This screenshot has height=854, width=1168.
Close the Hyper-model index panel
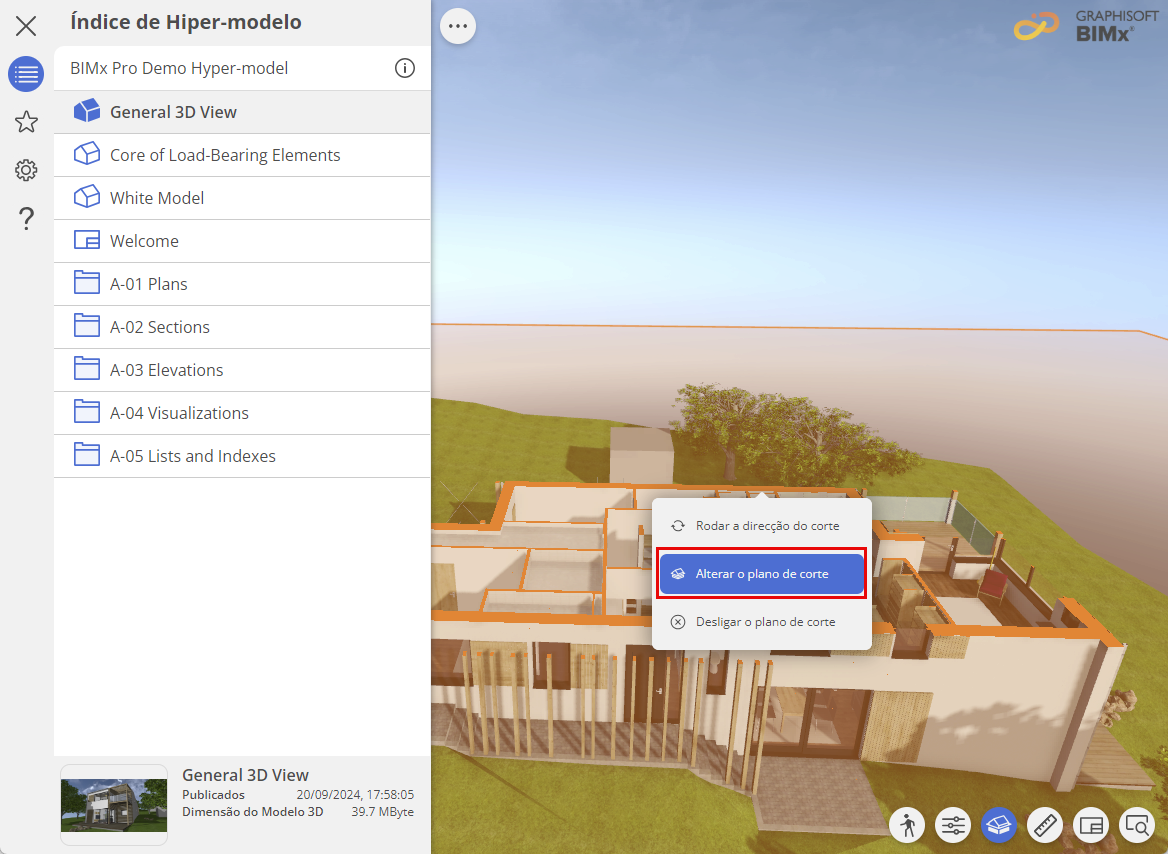(x=26, y=26)
